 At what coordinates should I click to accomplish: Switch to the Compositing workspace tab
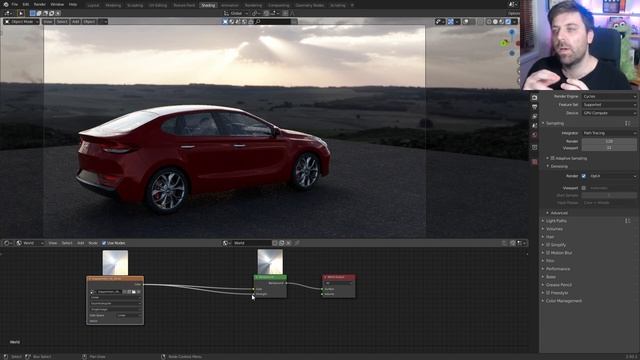click(278, 5)
